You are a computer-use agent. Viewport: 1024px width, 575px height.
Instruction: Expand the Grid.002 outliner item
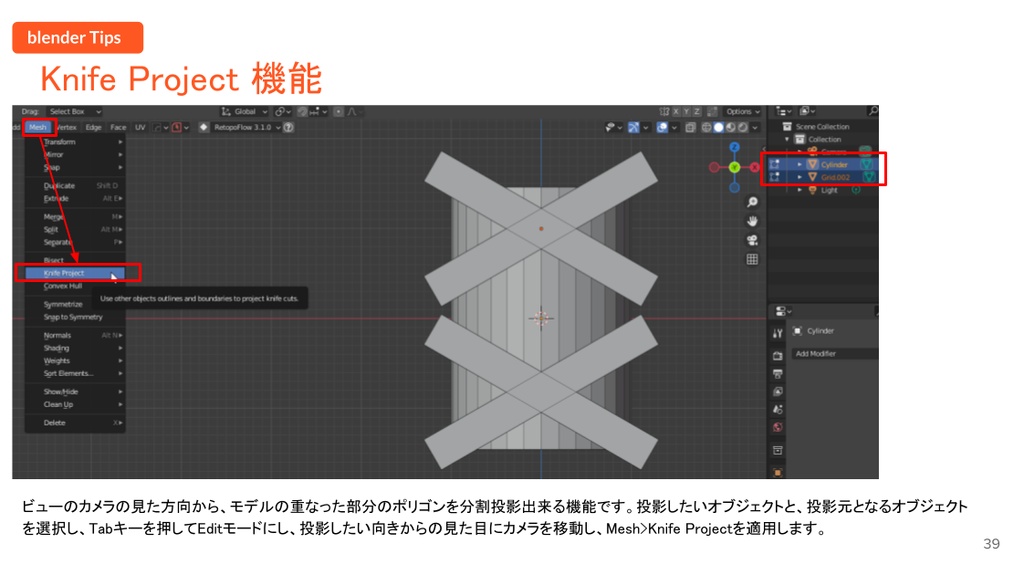799,177
